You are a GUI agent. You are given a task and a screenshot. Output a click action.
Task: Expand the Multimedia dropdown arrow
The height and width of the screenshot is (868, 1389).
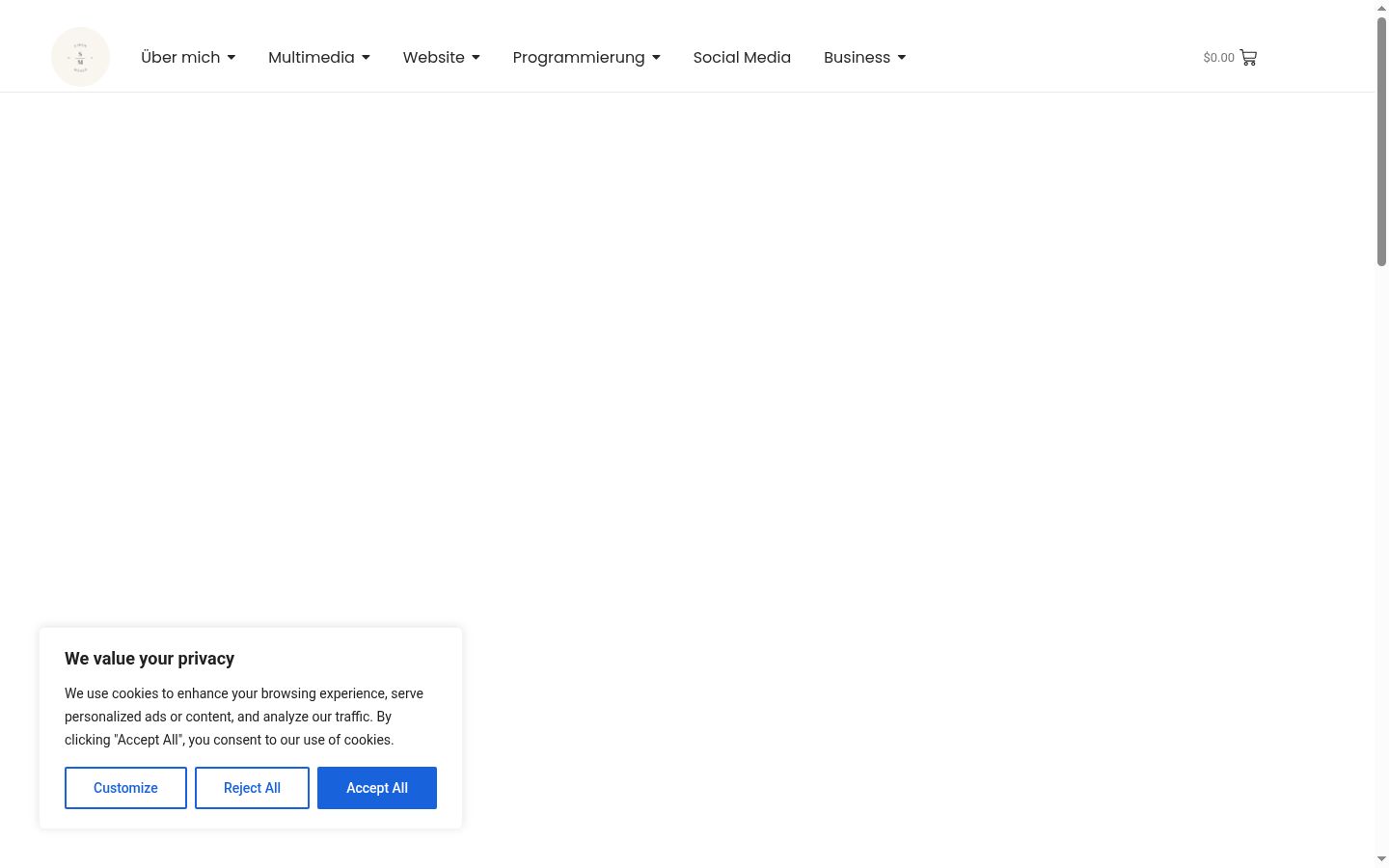coord(366,58)
